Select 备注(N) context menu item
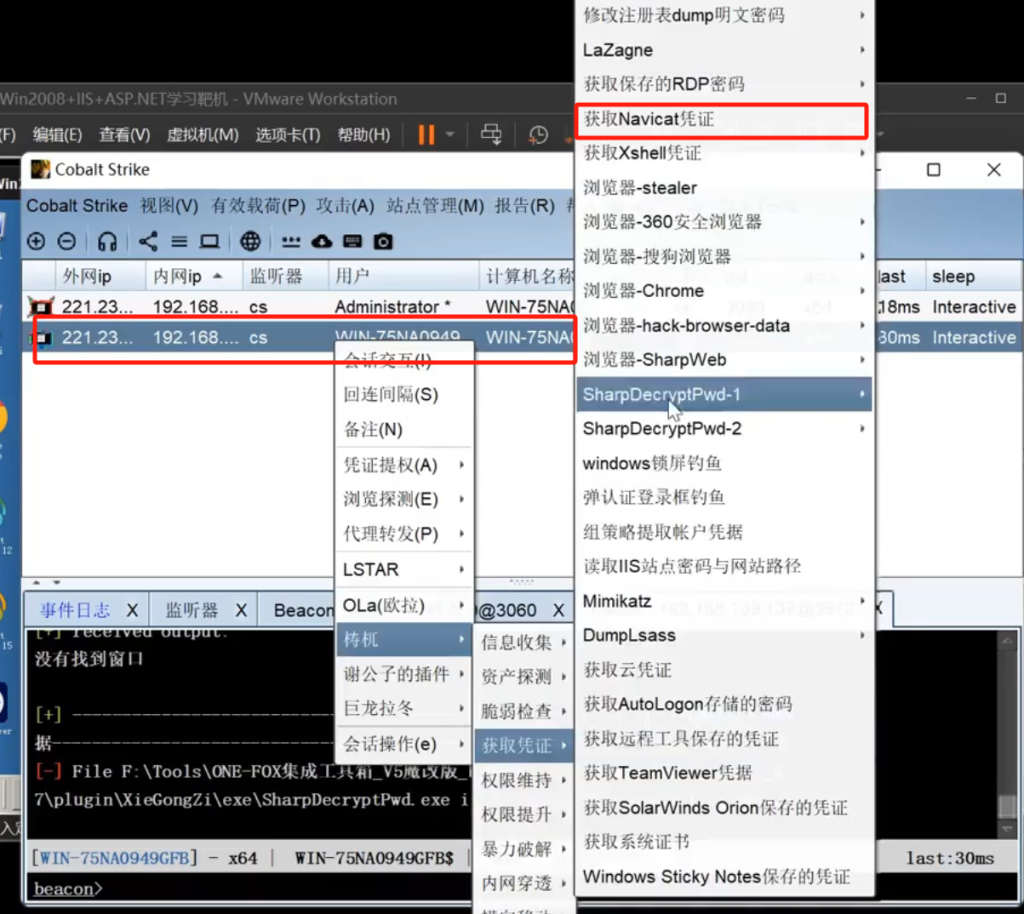Viewport: 1024px width, 914px height. 404,430
